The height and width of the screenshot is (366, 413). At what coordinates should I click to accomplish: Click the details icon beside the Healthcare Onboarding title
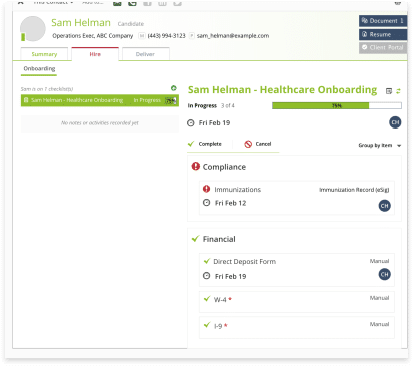389,91
